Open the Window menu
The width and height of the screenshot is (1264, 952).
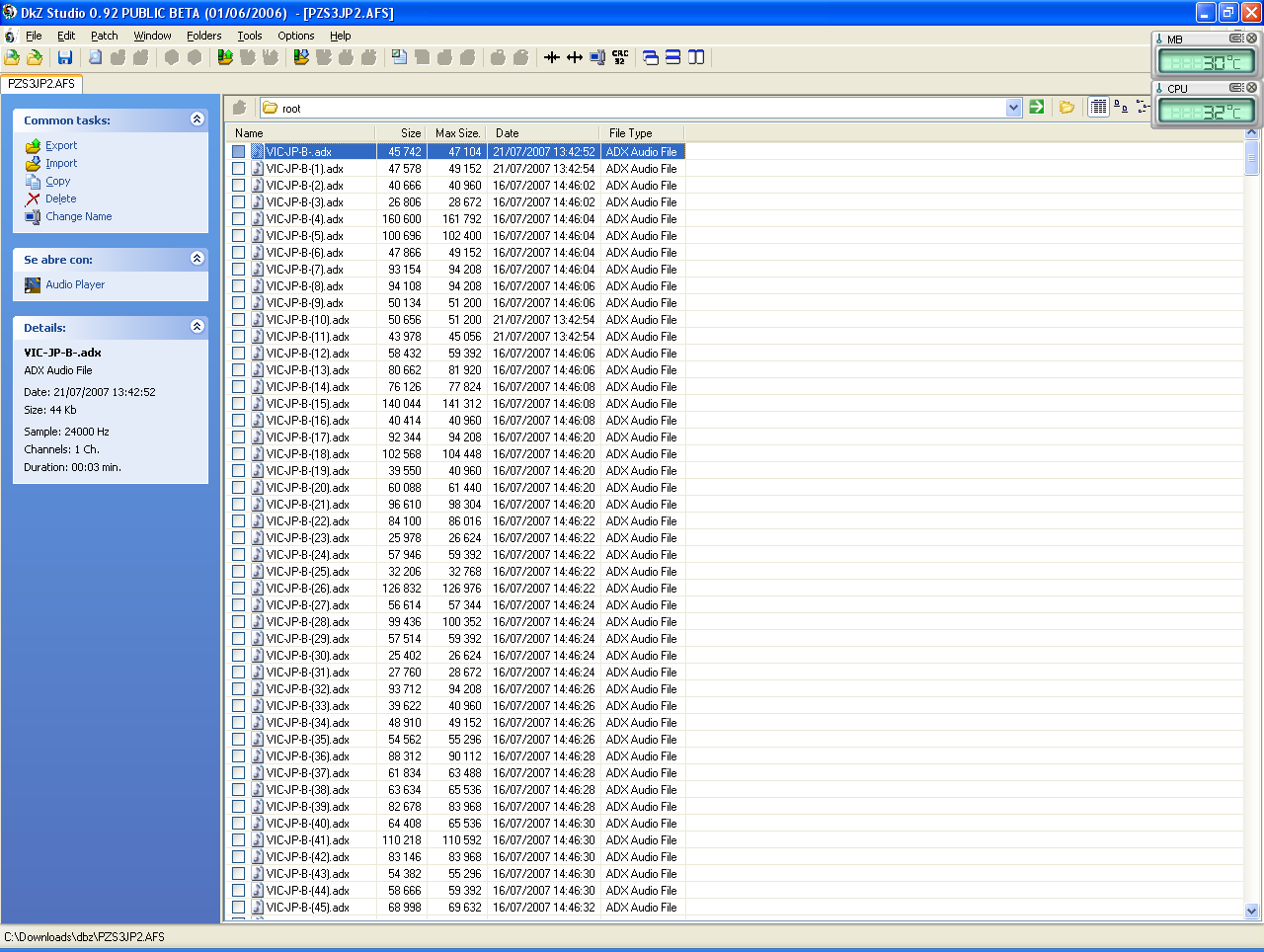click(152, 36)
